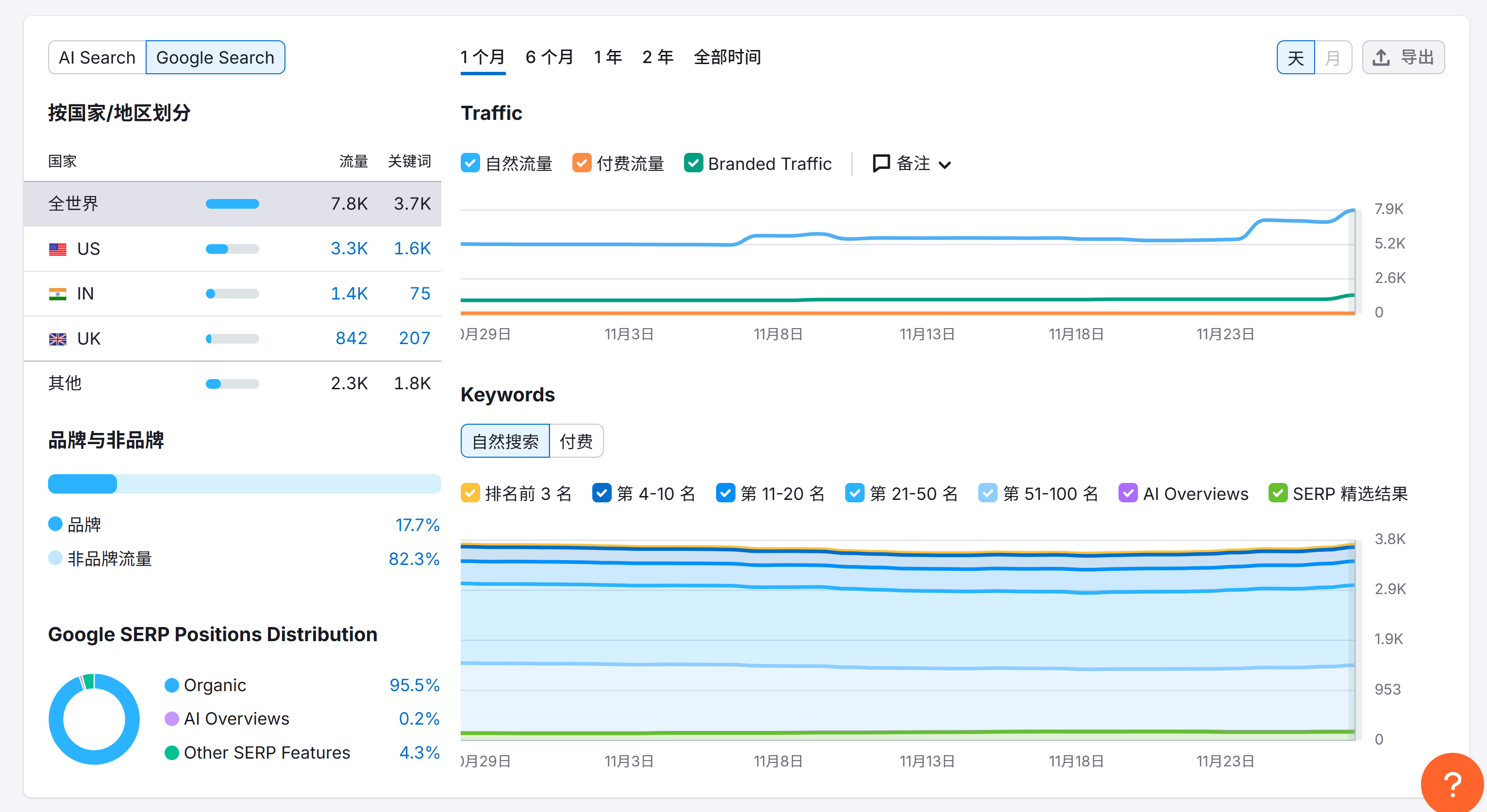
Task: Click the UK flag icon
Action: tap(58, 339)
